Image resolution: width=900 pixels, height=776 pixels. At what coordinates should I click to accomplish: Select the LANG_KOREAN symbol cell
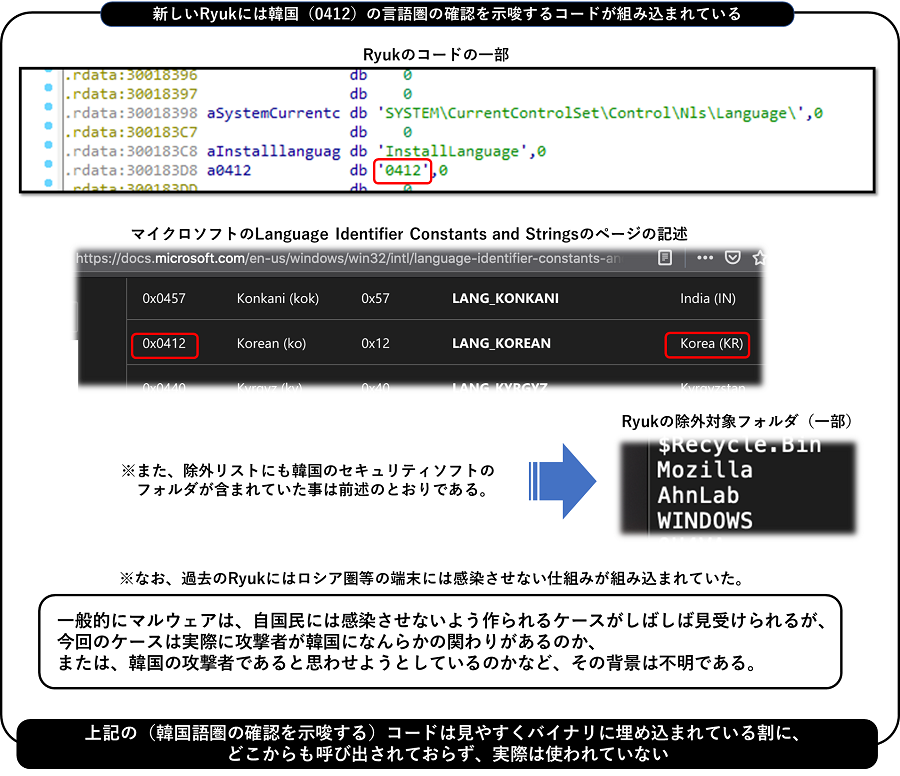tap(501, 344)
